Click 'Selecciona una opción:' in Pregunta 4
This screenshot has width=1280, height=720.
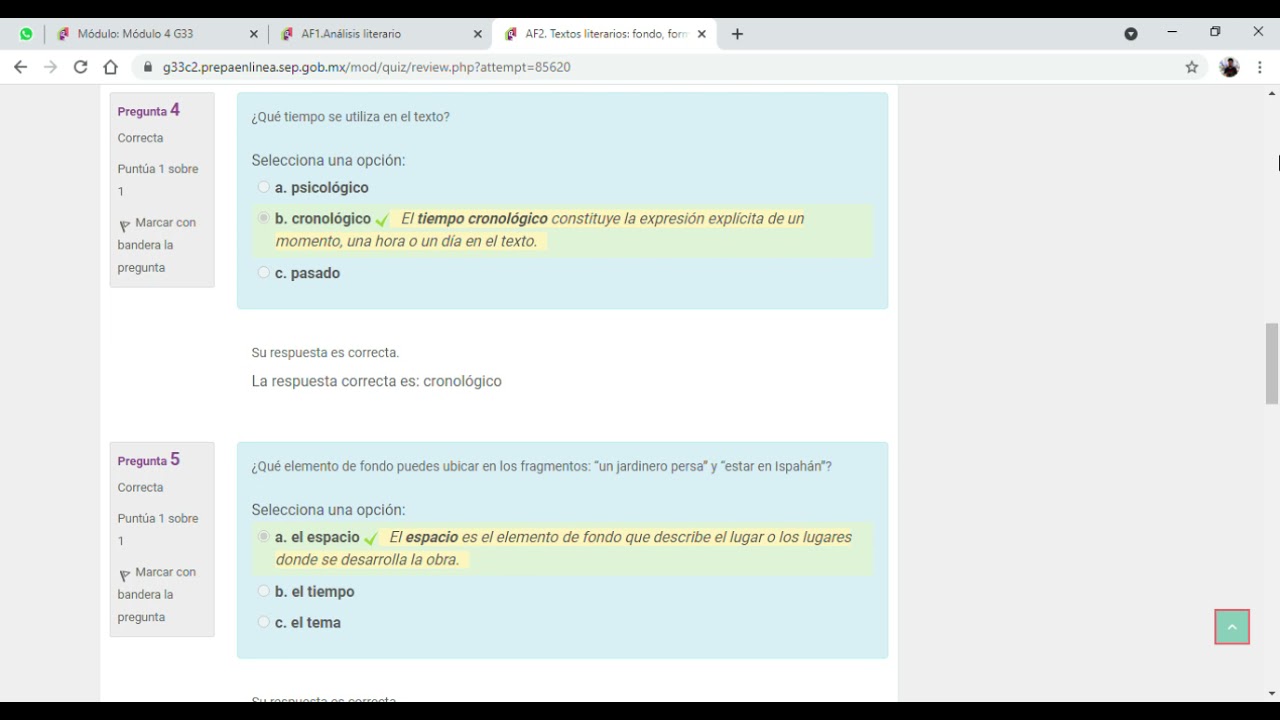[328, 160]
